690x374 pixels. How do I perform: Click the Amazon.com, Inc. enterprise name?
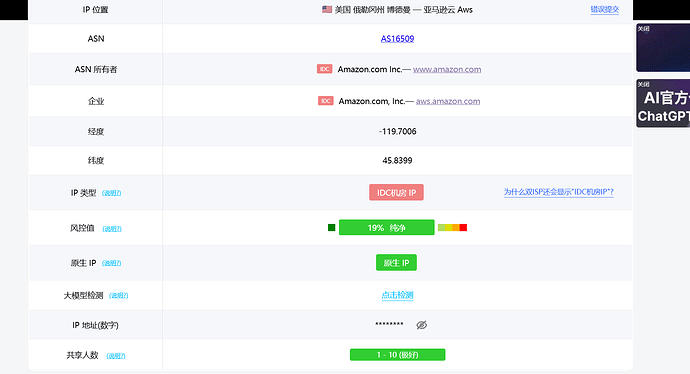click(x=371, y=101)
